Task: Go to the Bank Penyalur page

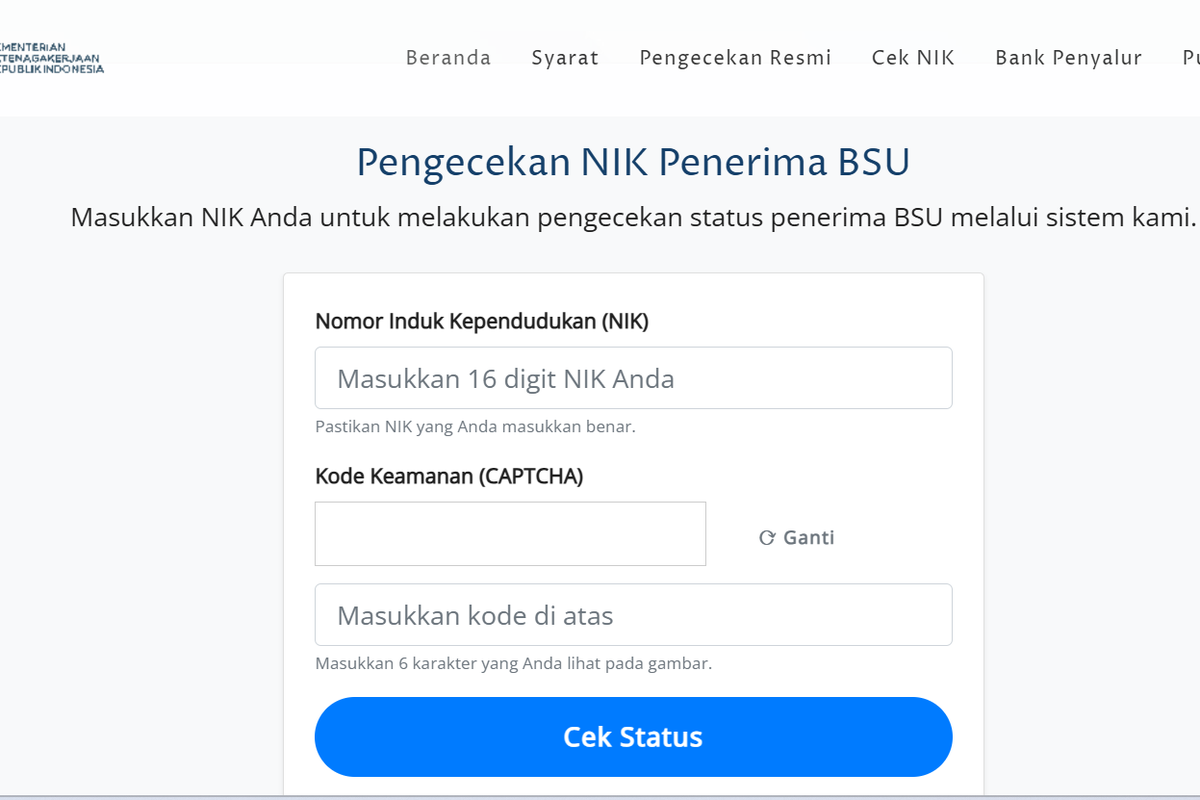Action: pos(1068,57)
